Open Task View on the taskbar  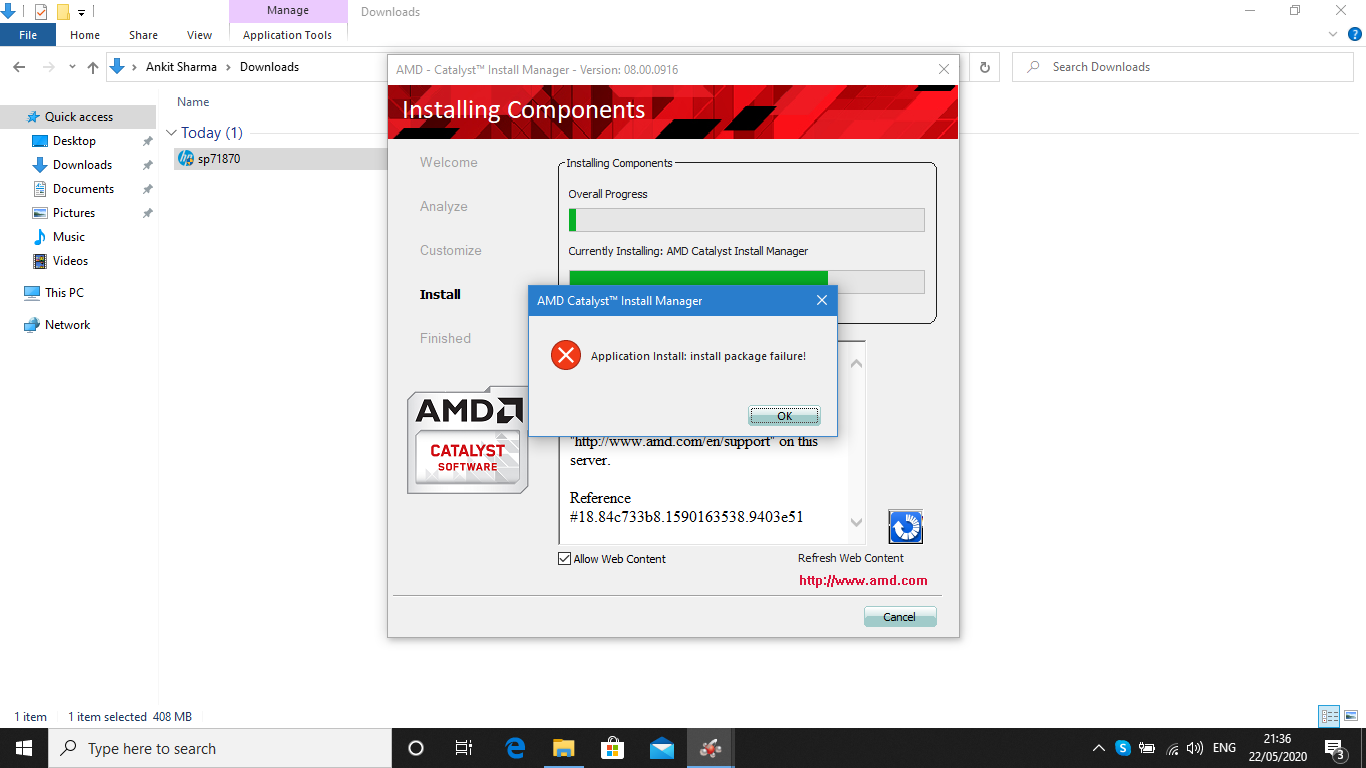(464, 748)
